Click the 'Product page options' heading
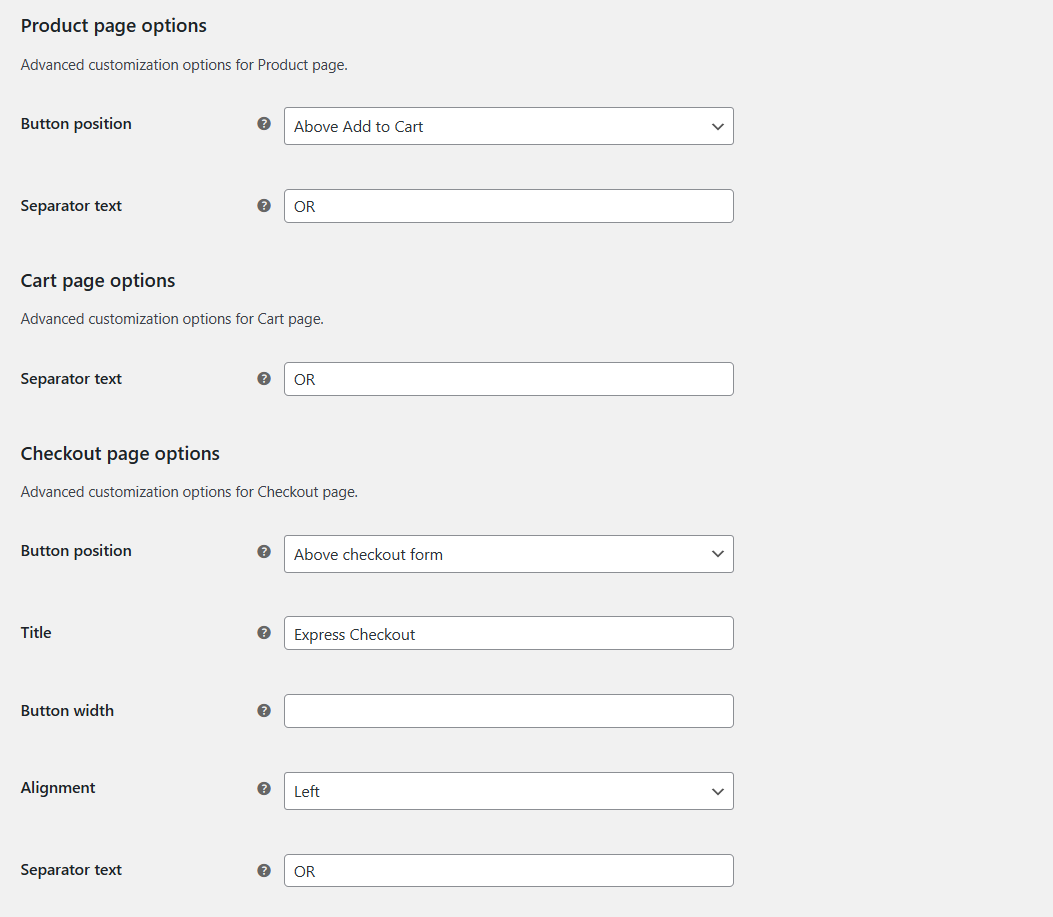1053x917 pixels. pos(113,26)
